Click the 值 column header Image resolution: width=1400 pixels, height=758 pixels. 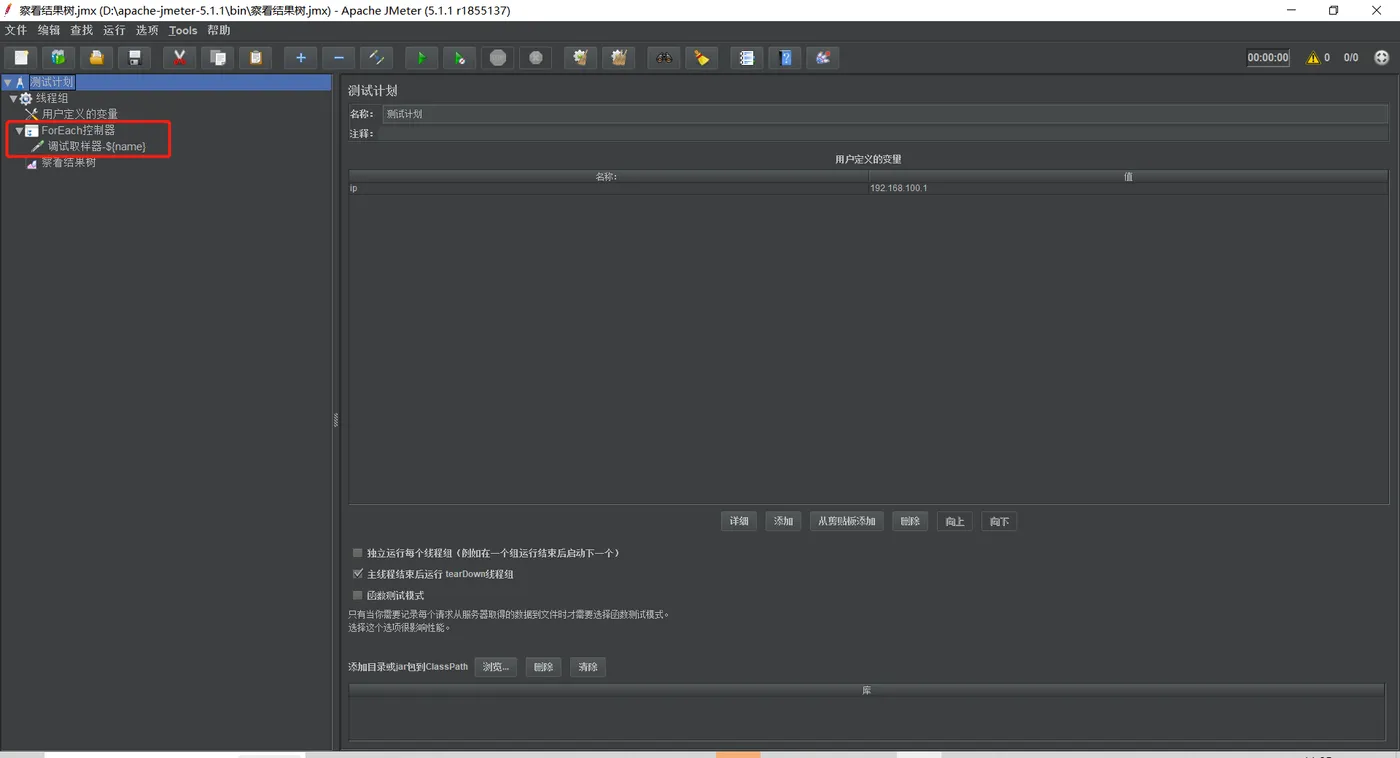point(1127,176)
